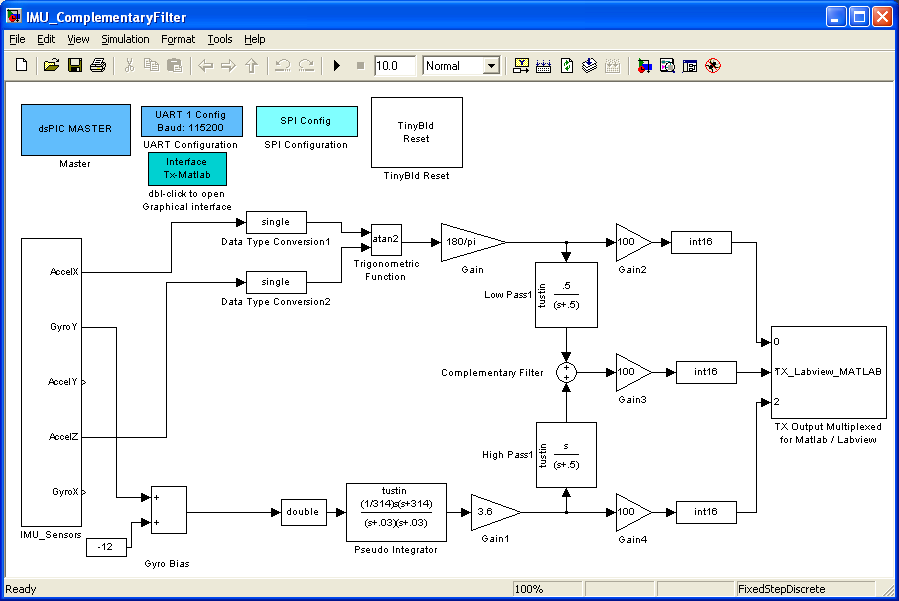Open the Library Browser icon

[644, 65]
